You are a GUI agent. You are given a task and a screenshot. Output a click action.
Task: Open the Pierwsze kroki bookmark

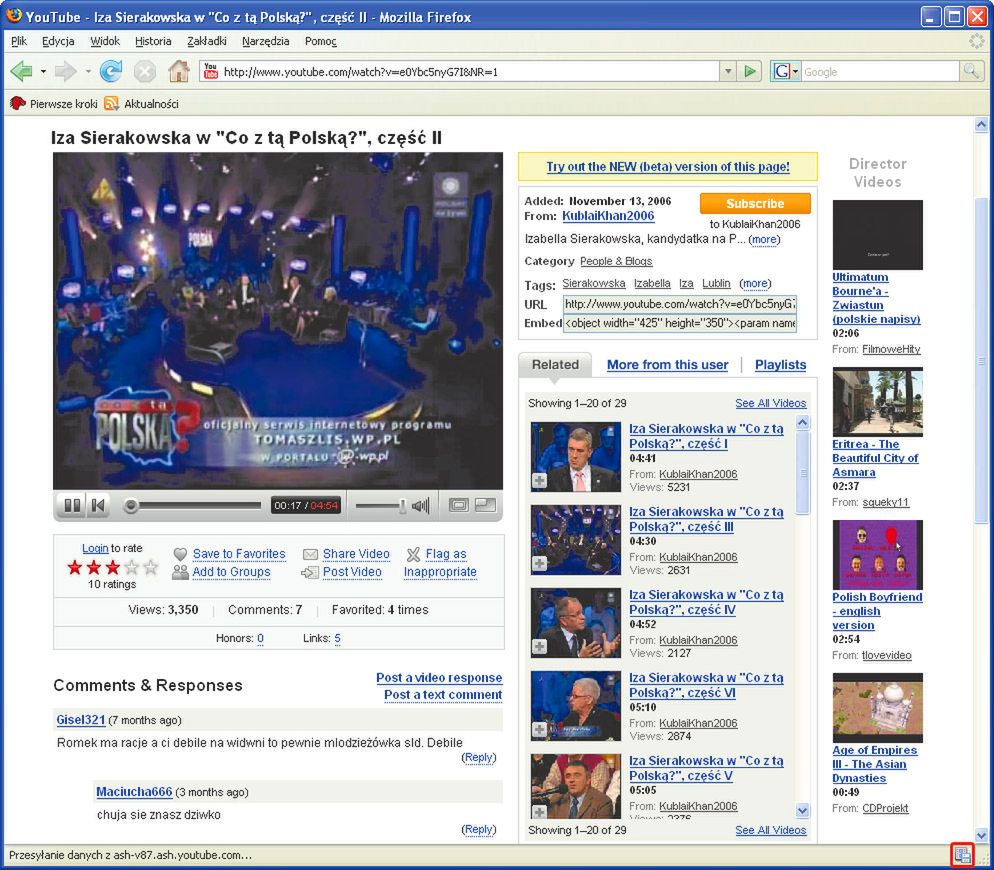(54, 103)
